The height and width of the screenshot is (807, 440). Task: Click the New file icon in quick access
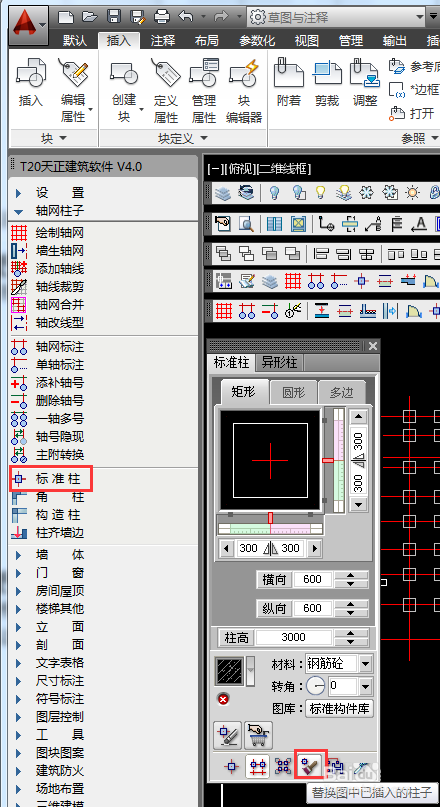(66, 17)
